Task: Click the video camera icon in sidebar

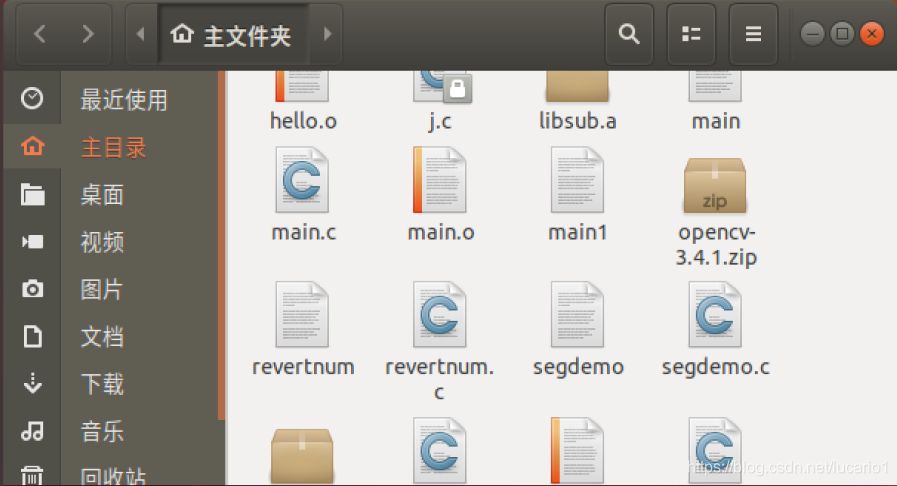Action: pyautogui.click(x=33, y=242)
